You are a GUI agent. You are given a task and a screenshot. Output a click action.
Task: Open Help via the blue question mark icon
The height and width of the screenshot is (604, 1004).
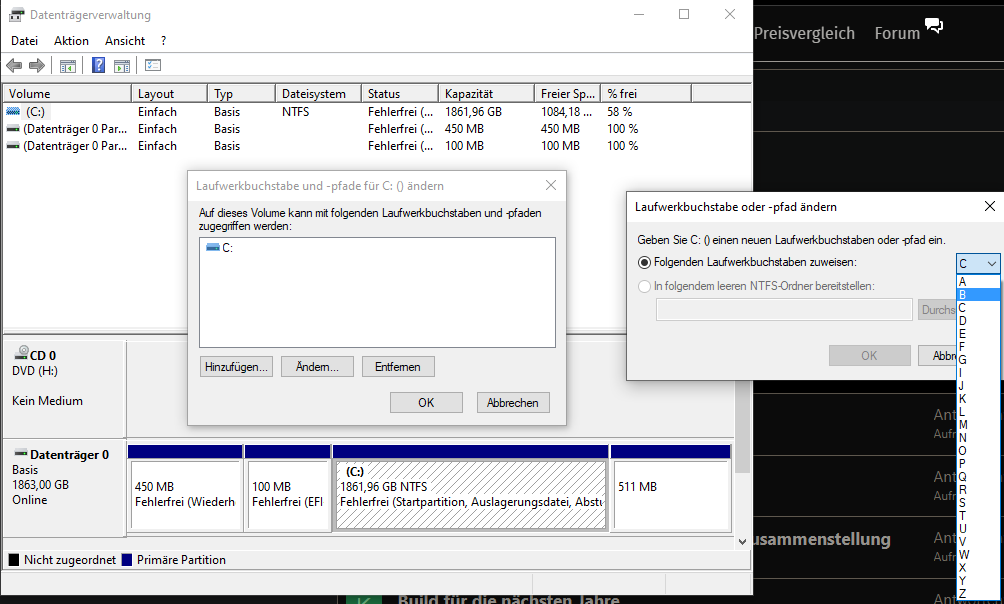pos(99,65)
